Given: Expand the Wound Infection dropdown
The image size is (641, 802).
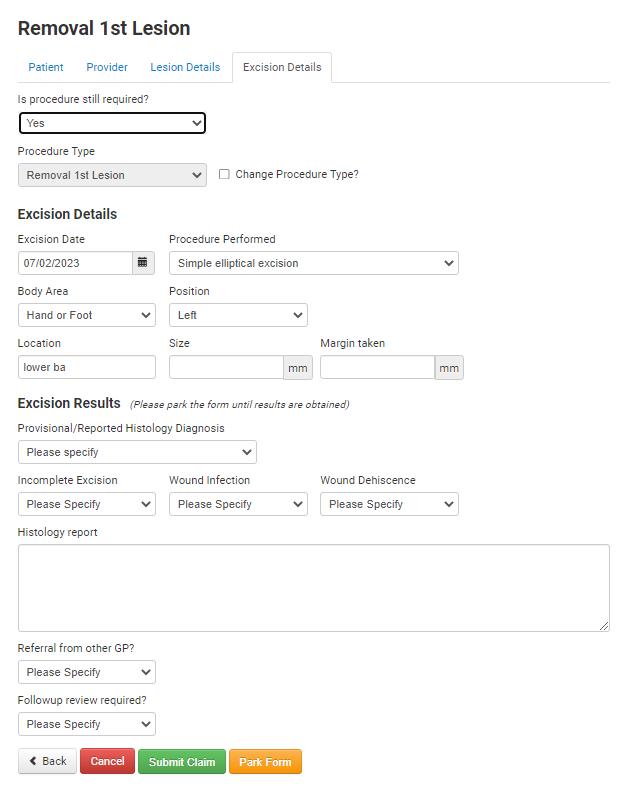Looking at the screenshot, I should pyautogui.click(x=238, y=504).
